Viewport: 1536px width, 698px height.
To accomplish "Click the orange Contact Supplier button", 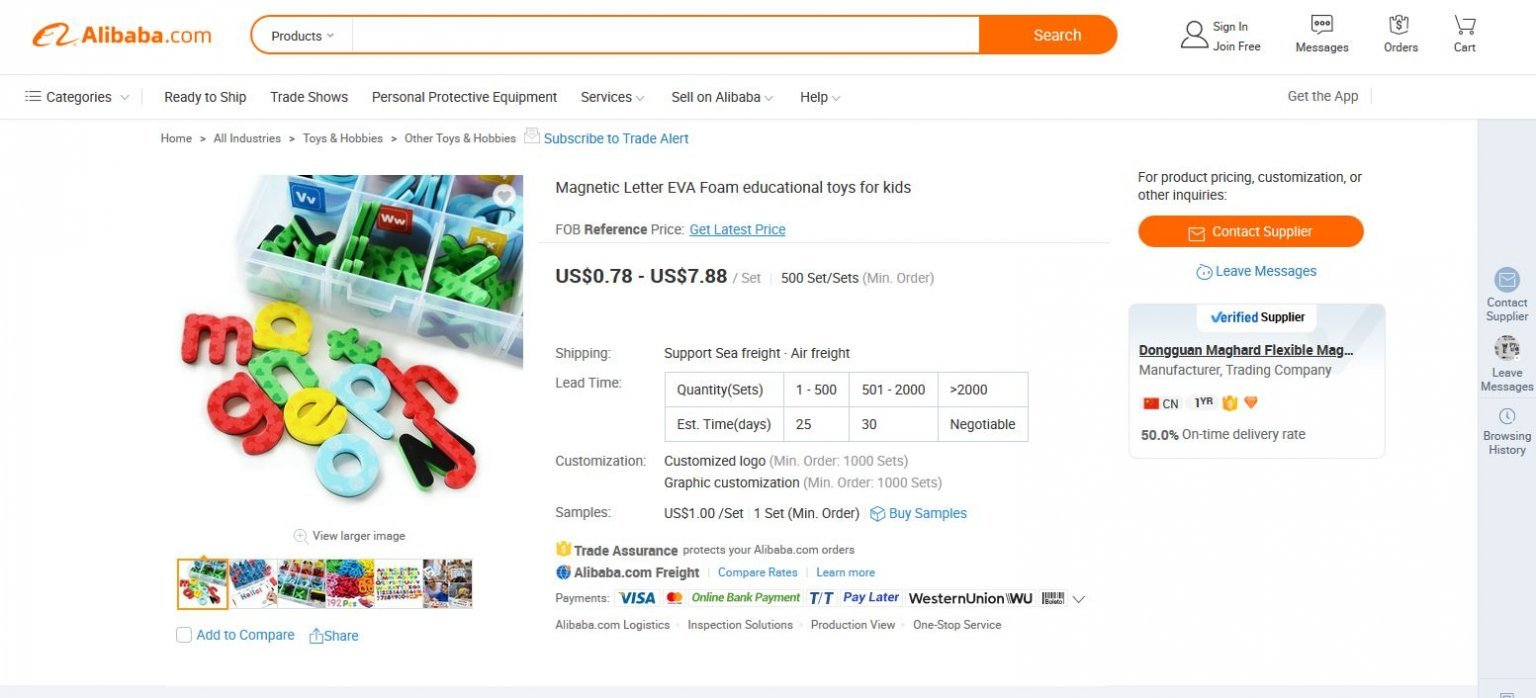I will (x=1250, y=231).
